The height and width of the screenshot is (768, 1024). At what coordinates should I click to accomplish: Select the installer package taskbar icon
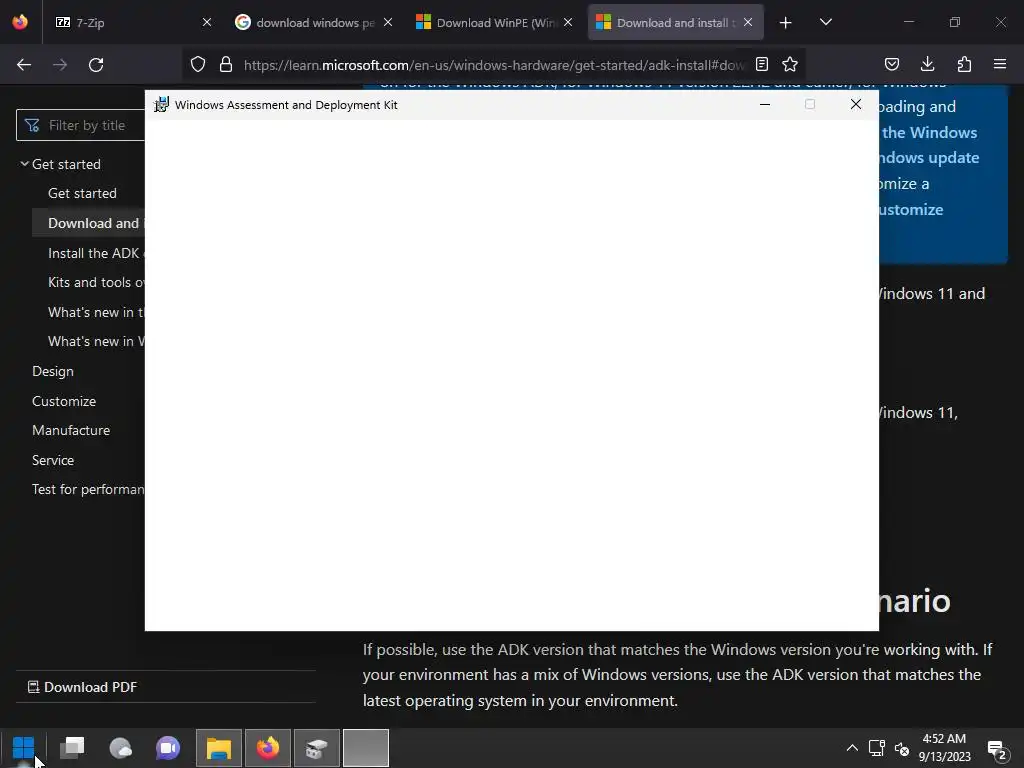[x=317, y=748]
